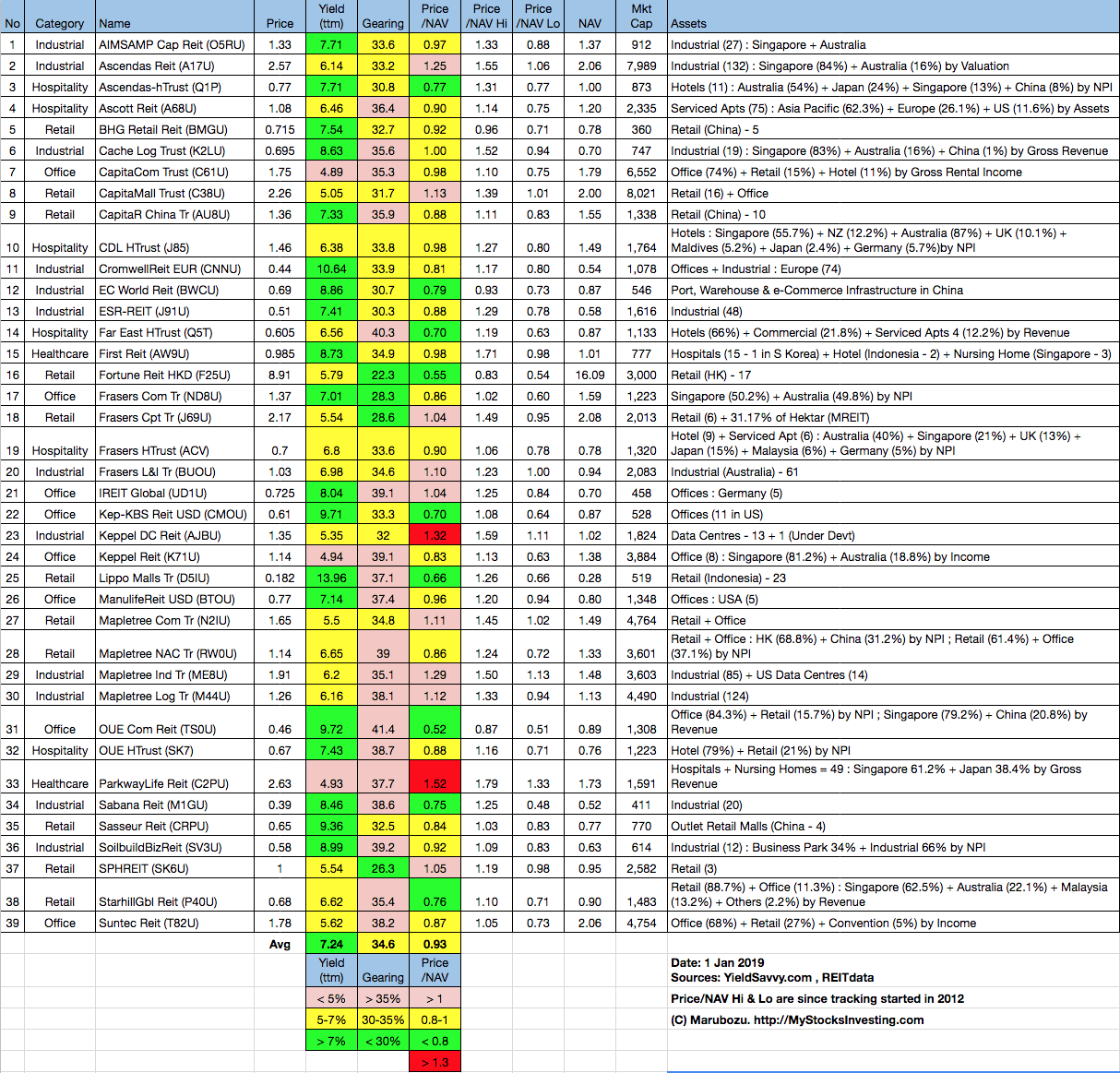The image size is (1120, 1073).
Task: Click legend cell '< 30%' gearing
Action: (383, 1041)
